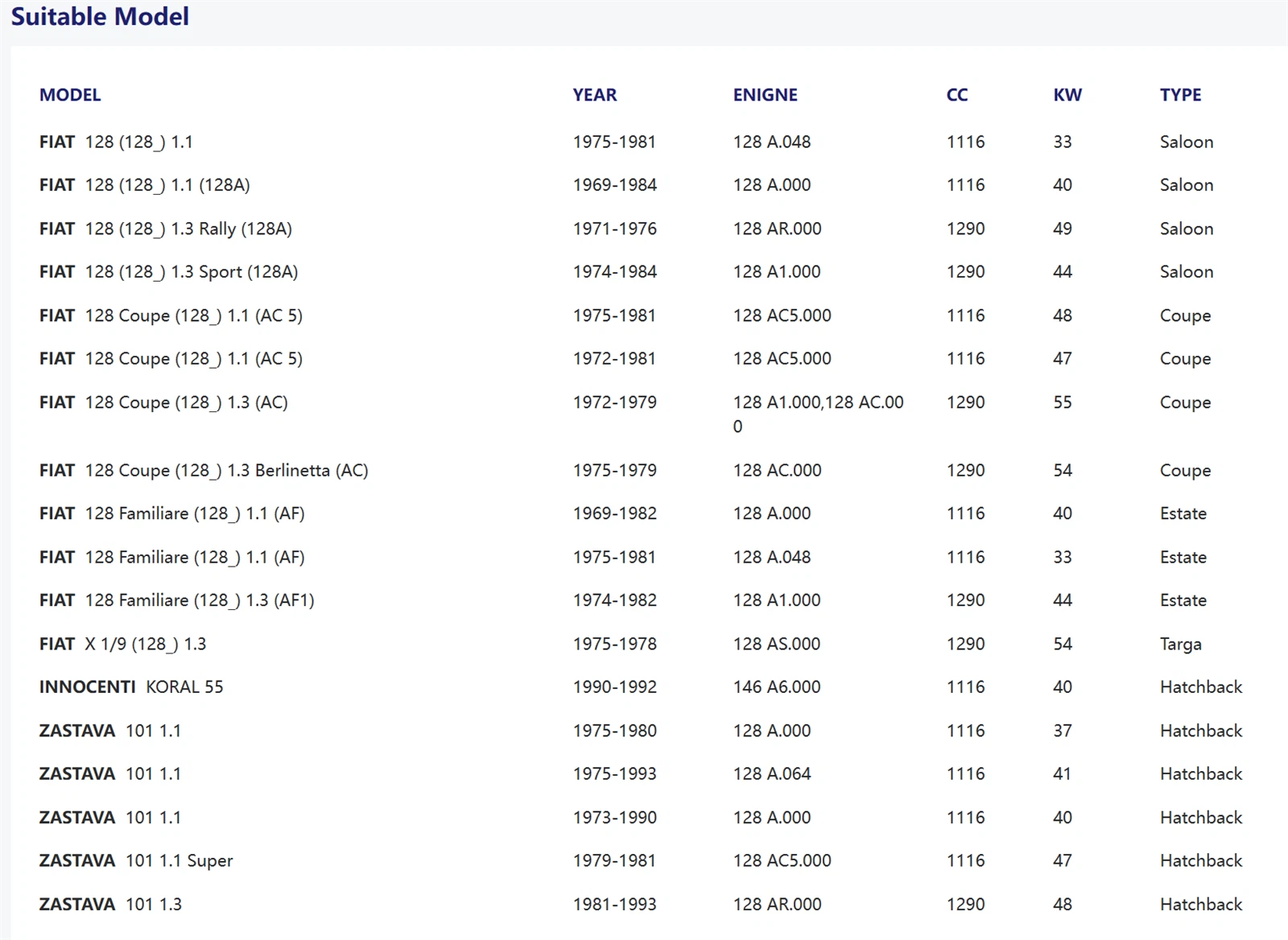Screen dimensions: 1288x940
Task: Click model FIAT 128 Coupe (128_) 1.3 (AC)
Action: tap(163, 402)
